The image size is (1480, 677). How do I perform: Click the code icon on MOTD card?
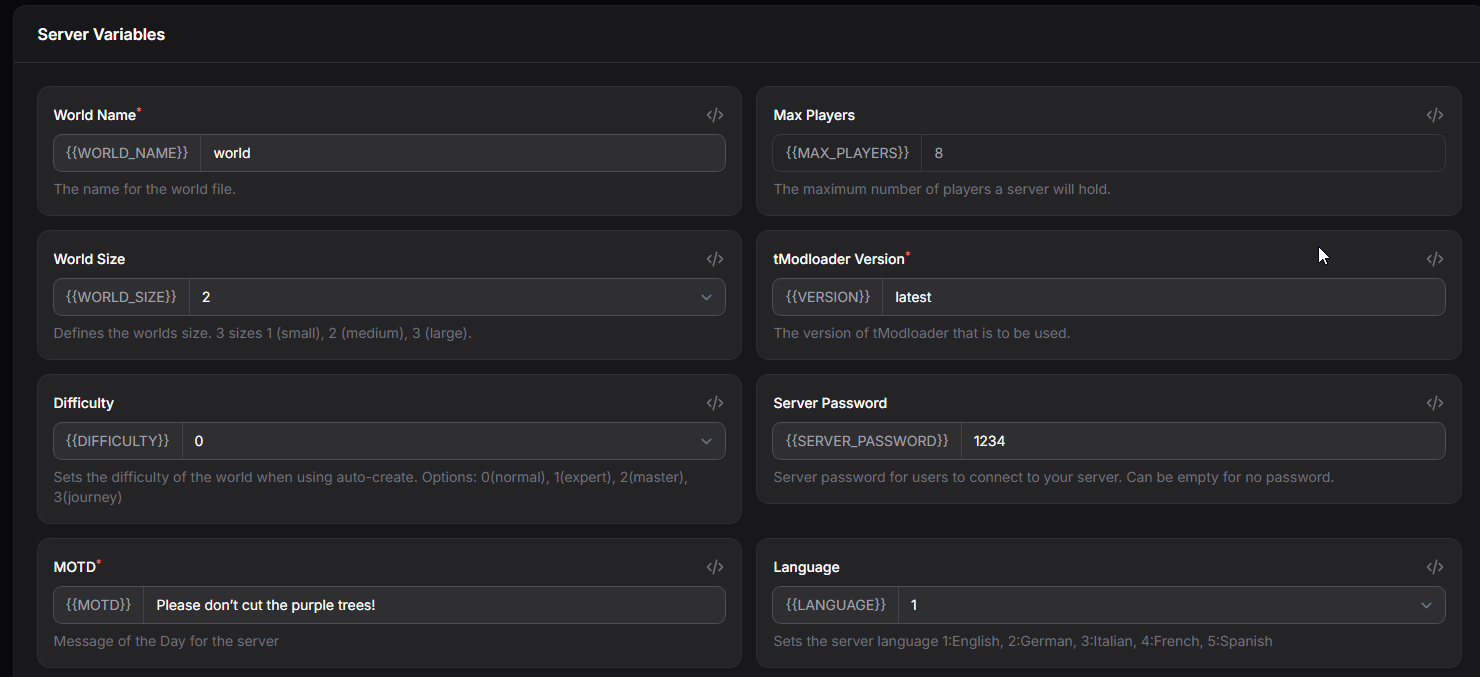714,567
